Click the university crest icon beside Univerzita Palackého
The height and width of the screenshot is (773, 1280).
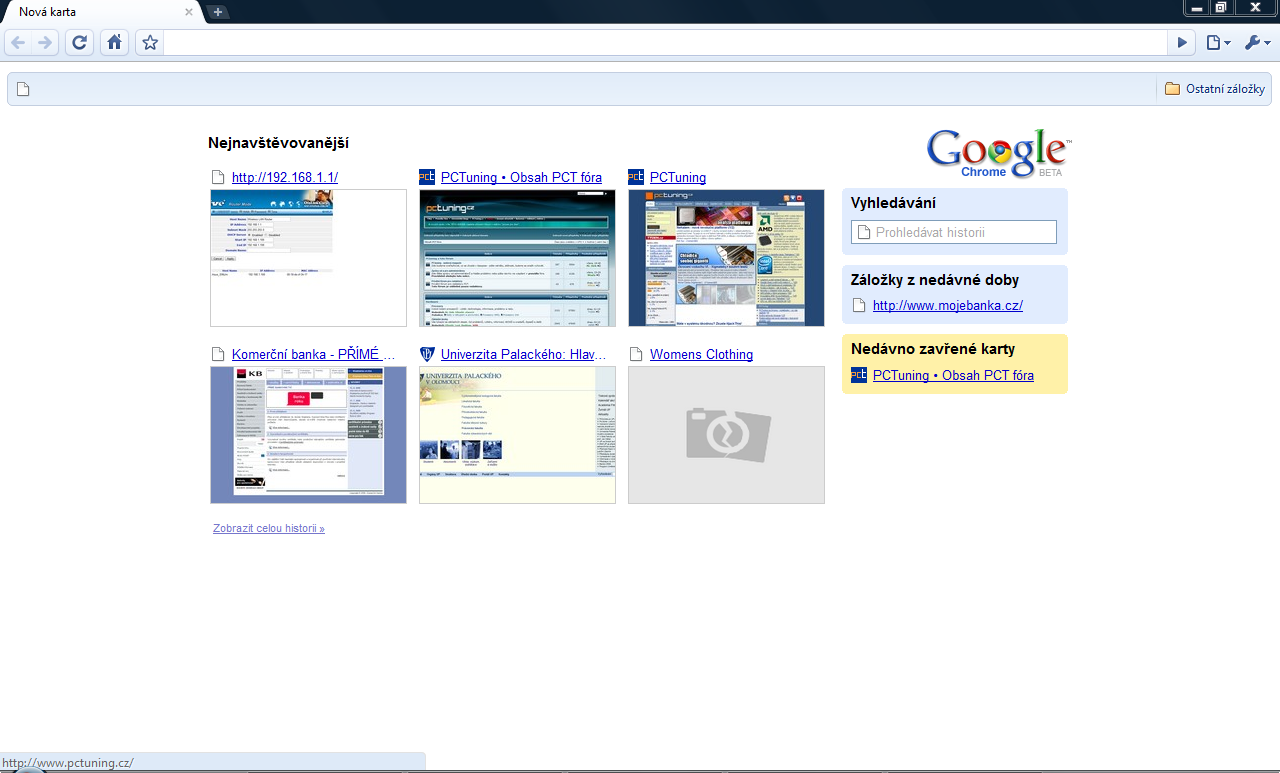(427, 354)
